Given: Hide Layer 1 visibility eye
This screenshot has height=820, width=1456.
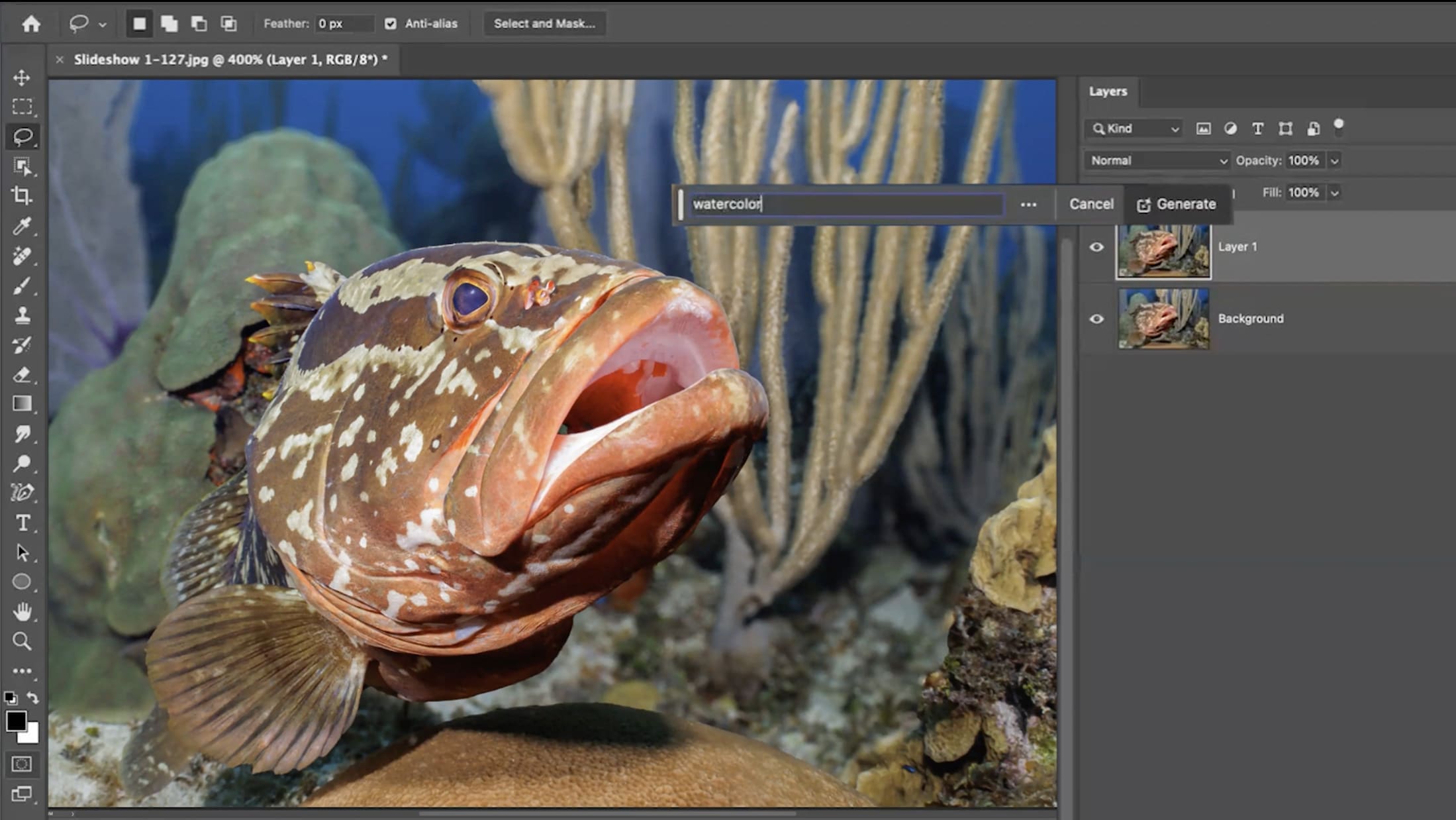Looking at the screenshot, I should pos(1096,247).
